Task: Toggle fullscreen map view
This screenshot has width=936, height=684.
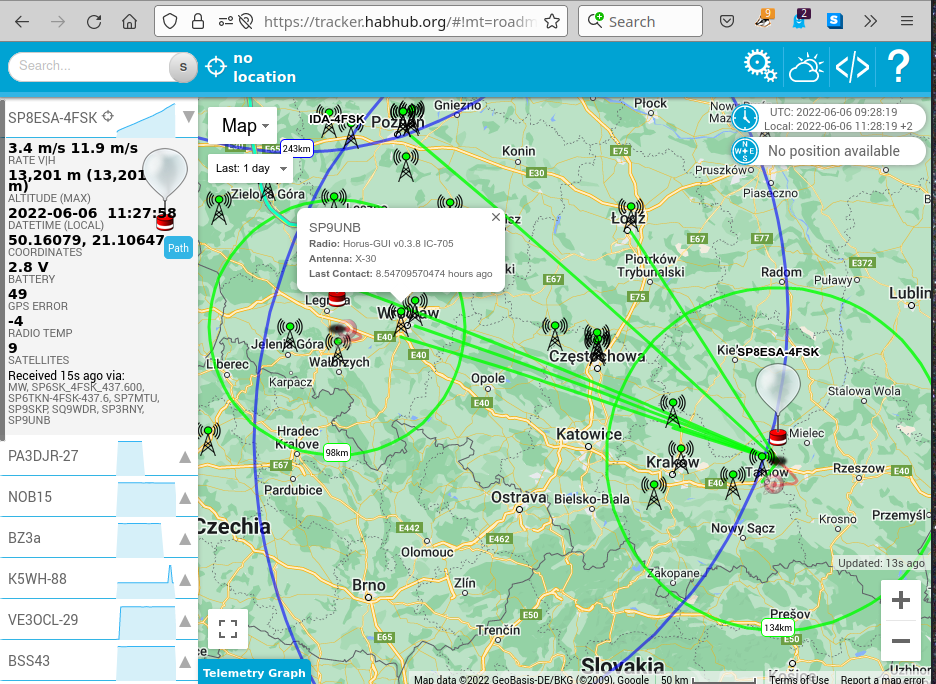Action: coord(228,628)
